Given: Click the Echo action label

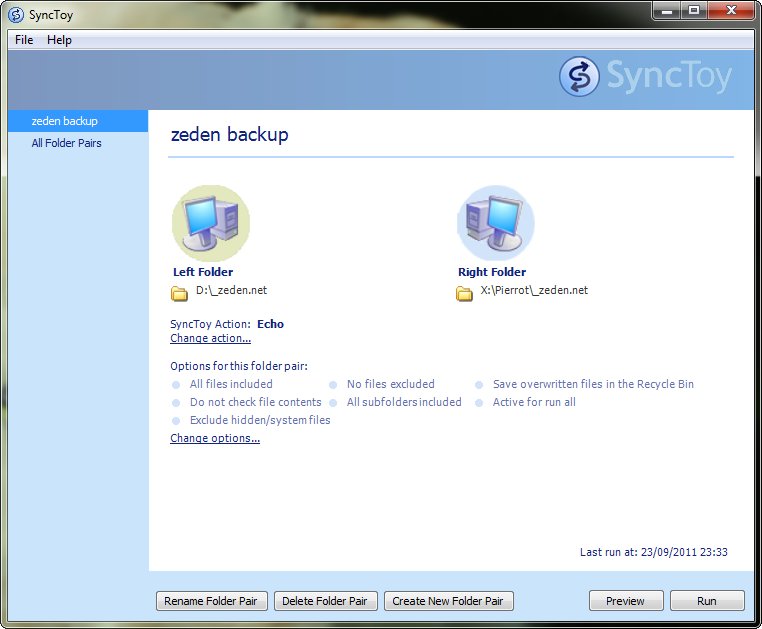Looking at the screenshot, I should click(x=270, y=324).
